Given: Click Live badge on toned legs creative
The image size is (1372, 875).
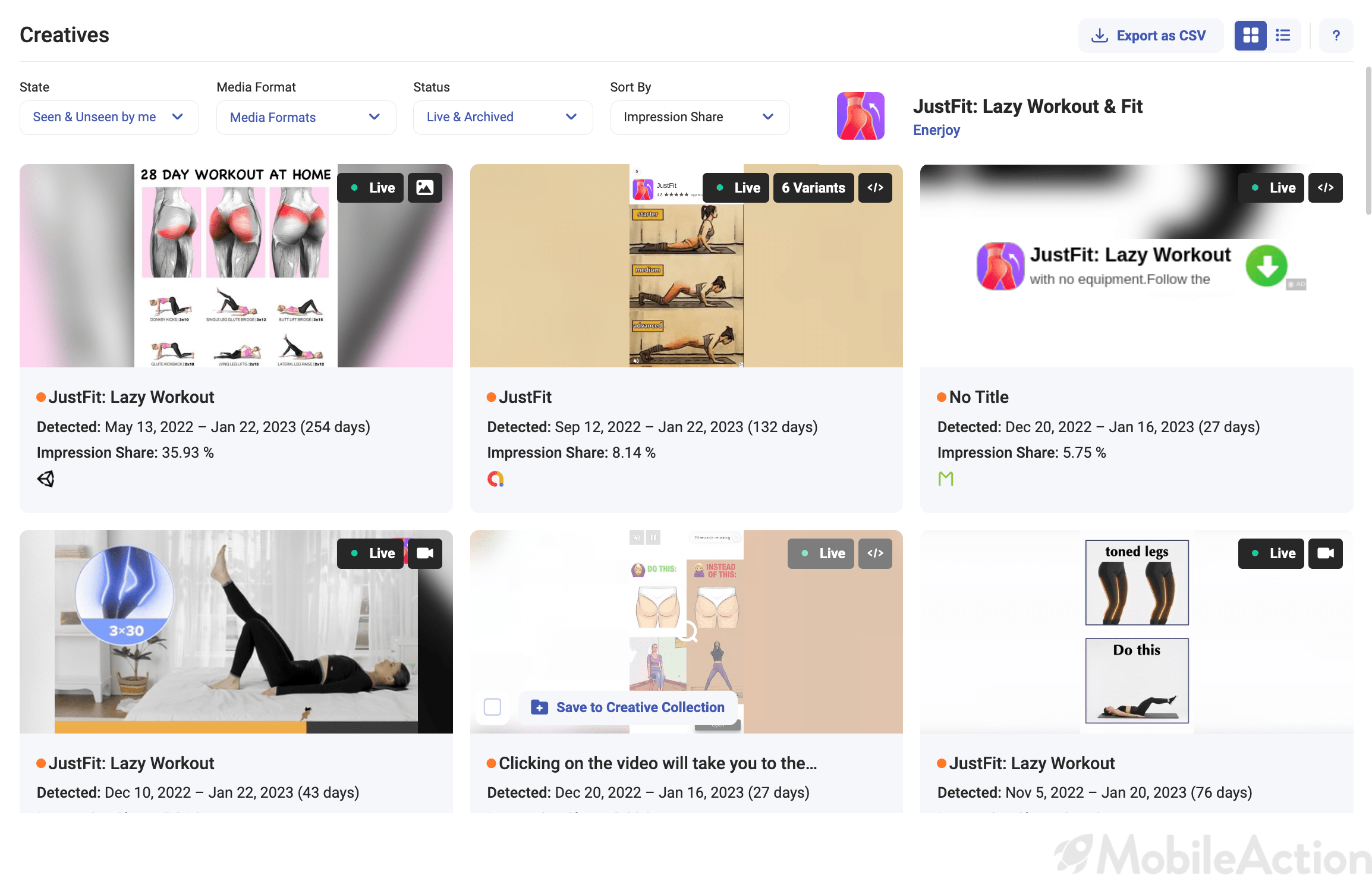Looking at the screenshot, I should [1271, 553].
